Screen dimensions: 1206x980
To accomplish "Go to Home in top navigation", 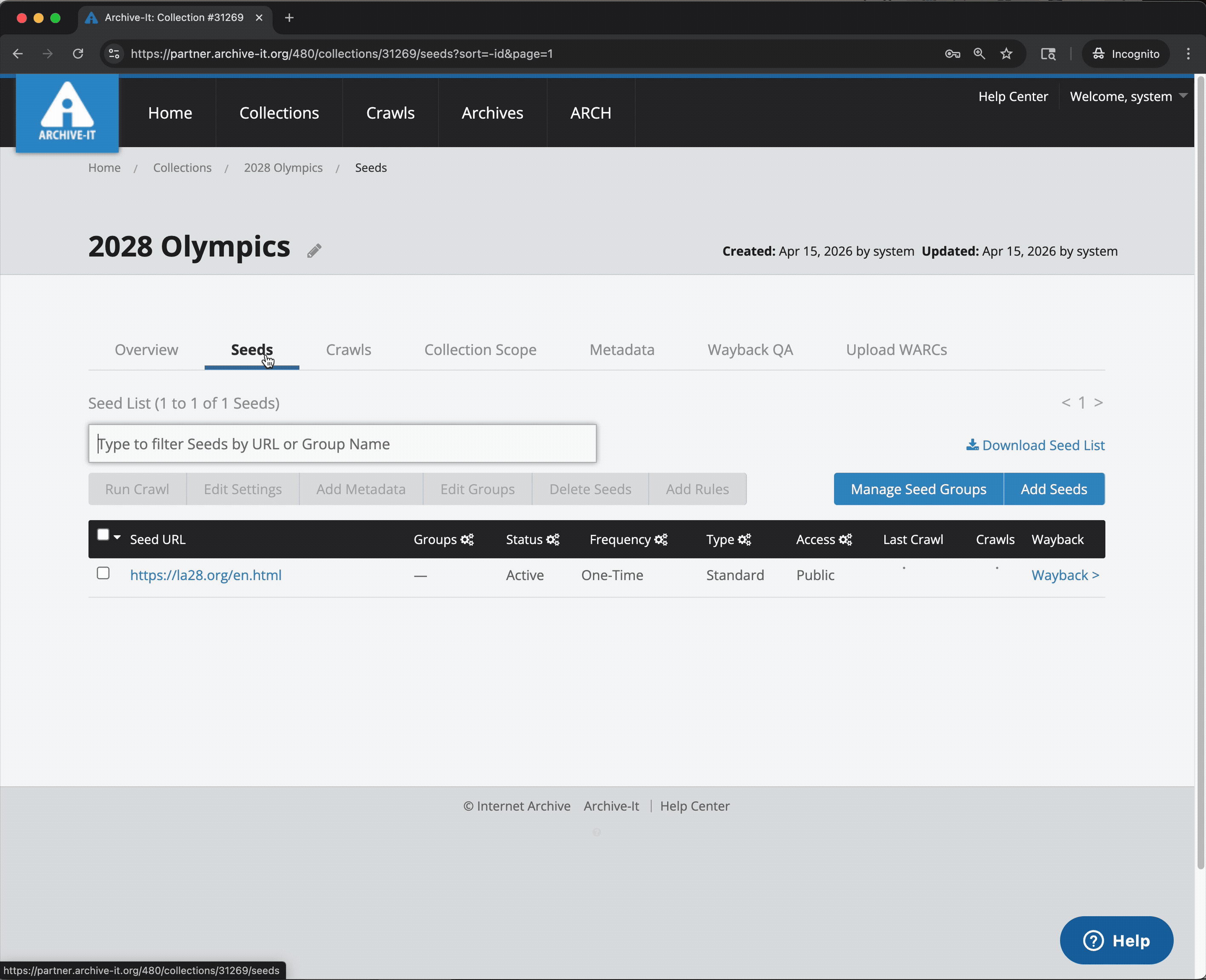I will [x=170, y=113].
